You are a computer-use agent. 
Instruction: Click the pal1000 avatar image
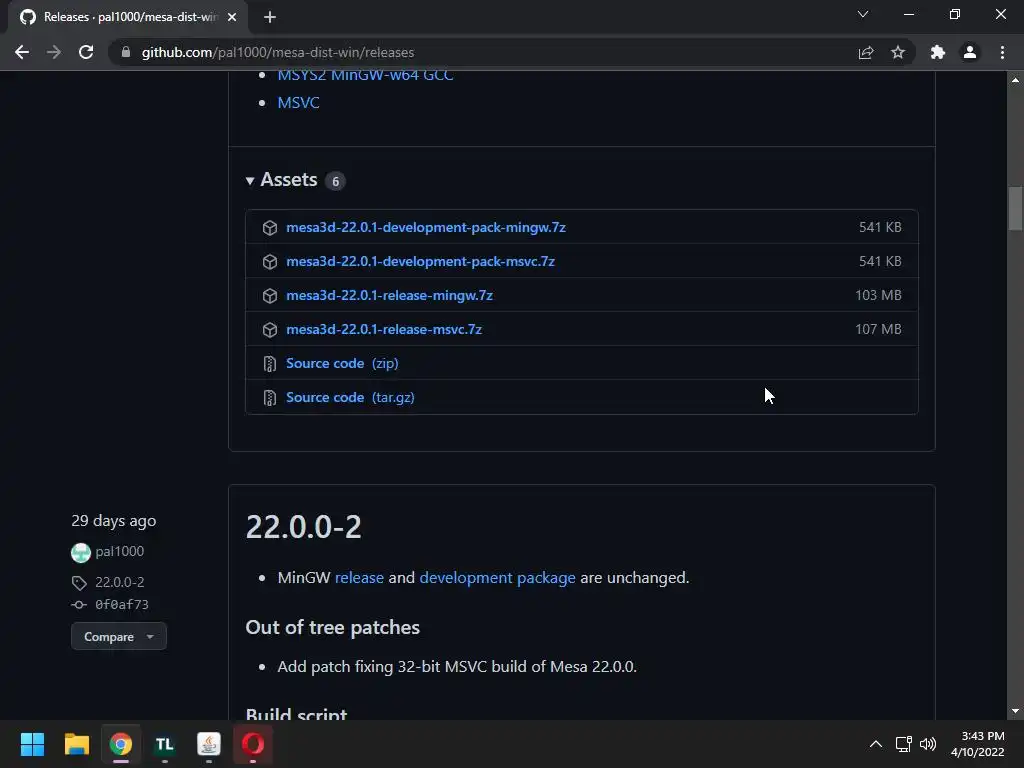pos(81,552)
